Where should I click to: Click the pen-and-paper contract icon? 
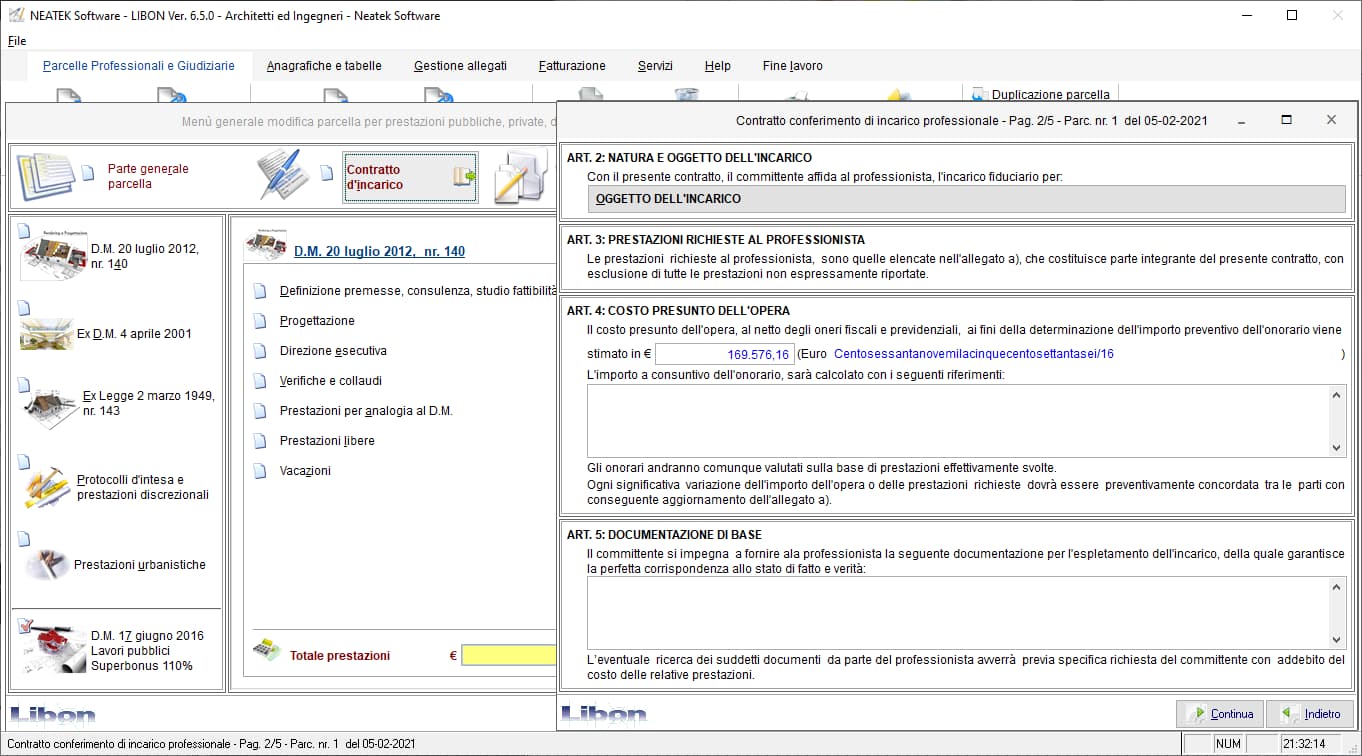282,175
